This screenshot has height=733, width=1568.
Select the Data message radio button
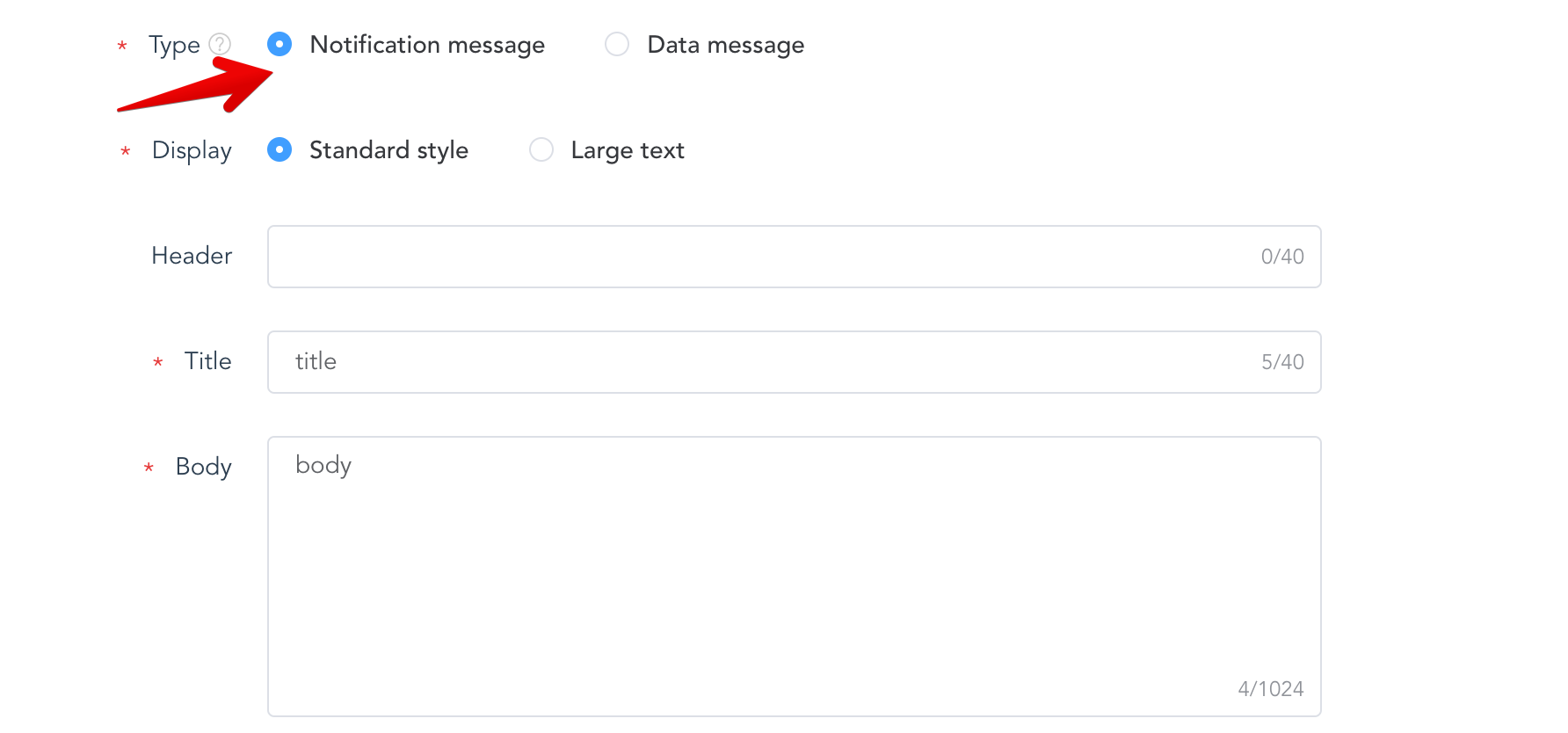(x=616, y=44)
